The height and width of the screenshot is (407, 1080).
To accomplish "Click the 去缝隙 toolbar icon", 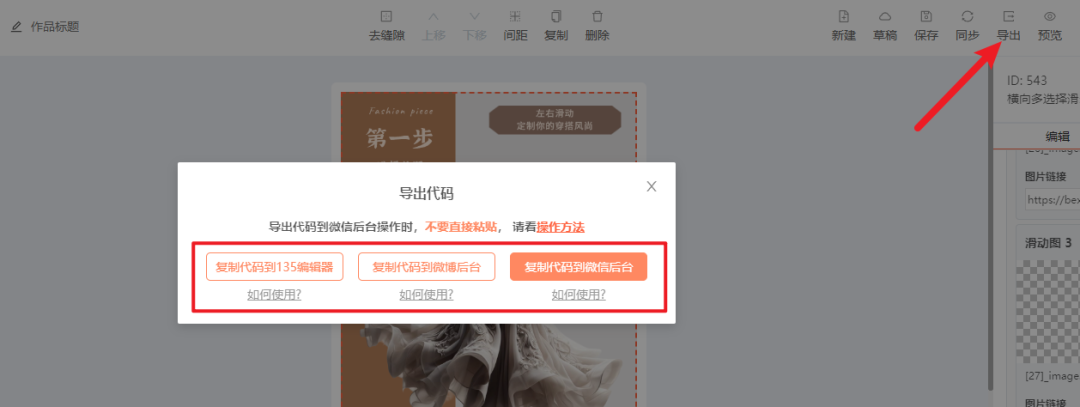I will (386, 16).
